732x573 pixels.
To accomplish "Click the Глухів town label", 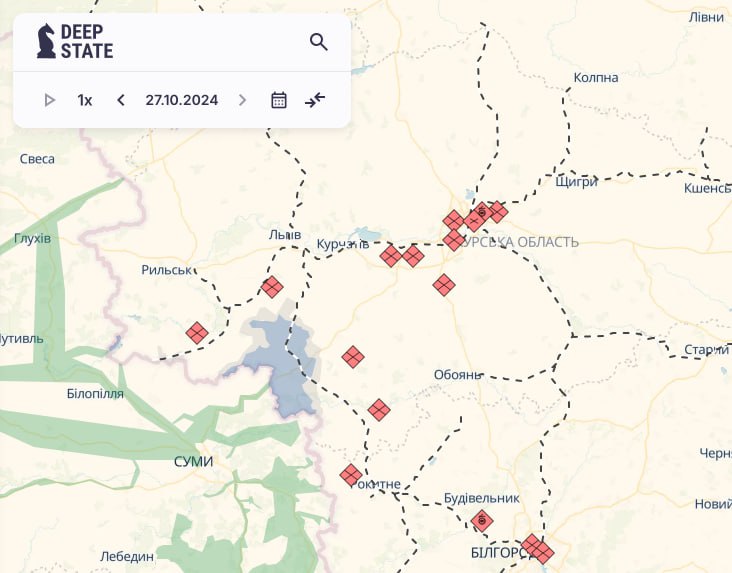I will tap(32, 239).
